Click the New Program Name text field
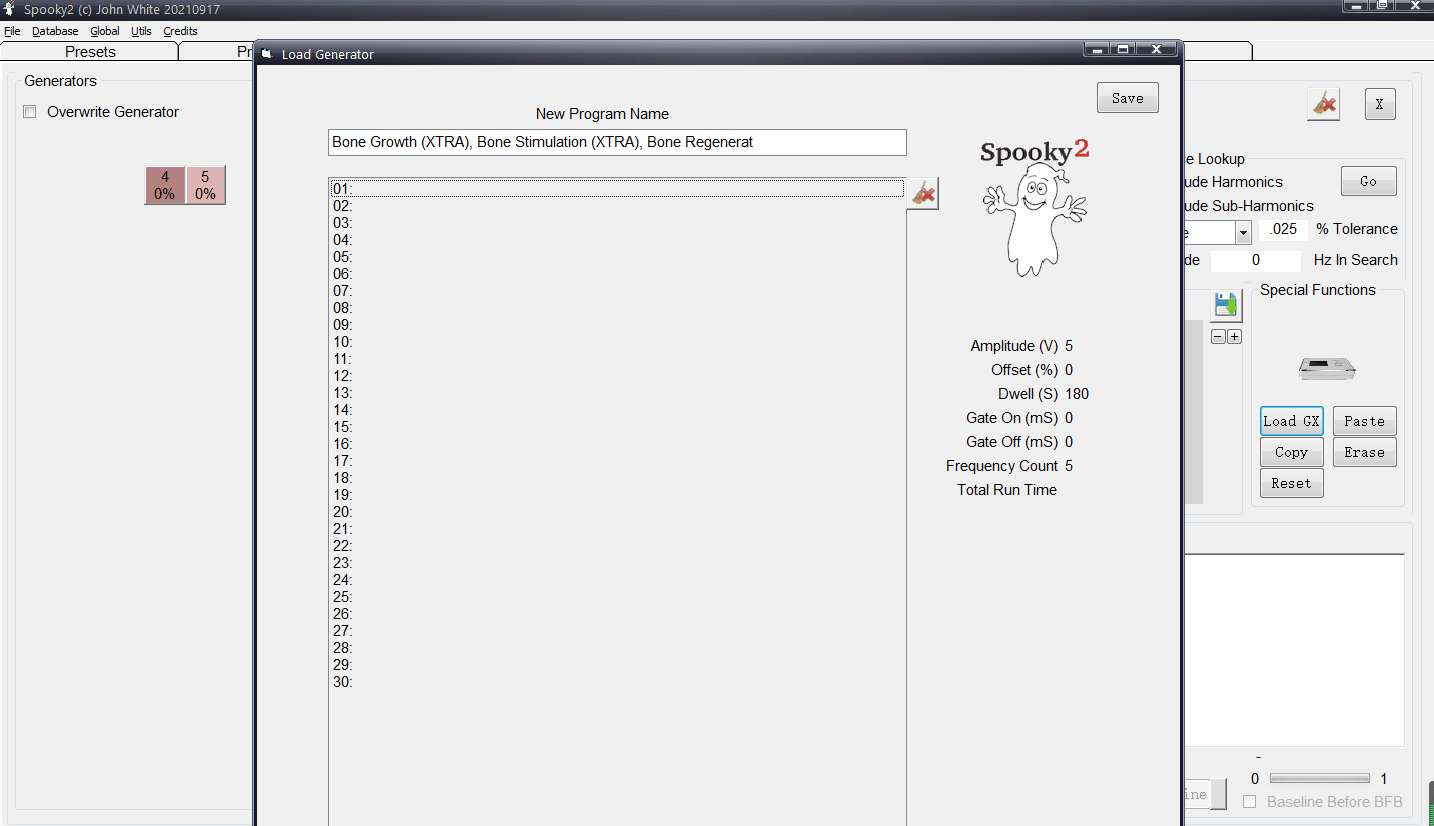The height and width of the screenshot is (826, 1434). (x=616, y=142)
